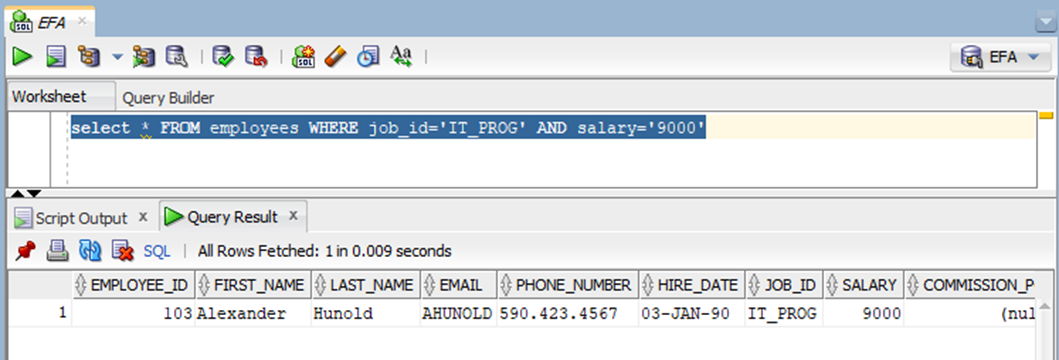Click the Refresh results icon
Screen dimensions: 1059x360
tap(90, 251)
